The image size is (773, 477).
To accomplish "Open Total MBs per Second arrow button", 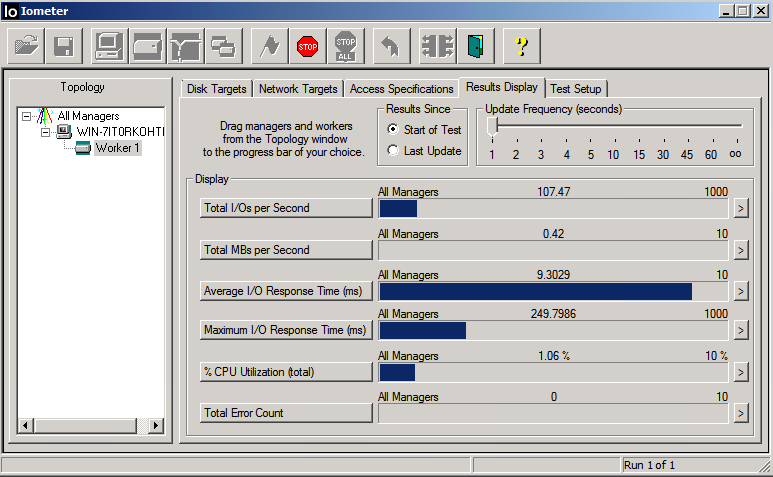I will 740,250.
